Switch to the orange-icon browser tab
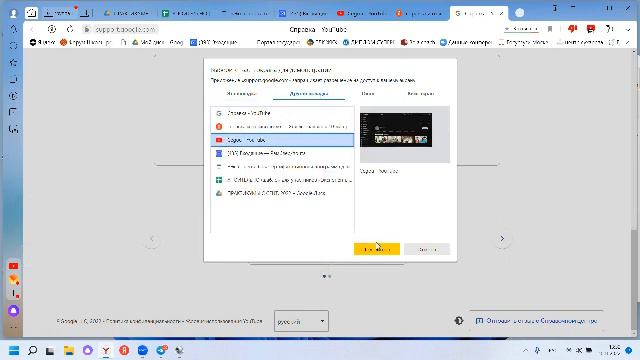The width and height of the screenshot is (640, 360). pyautogui.click(x=420, y=13)
